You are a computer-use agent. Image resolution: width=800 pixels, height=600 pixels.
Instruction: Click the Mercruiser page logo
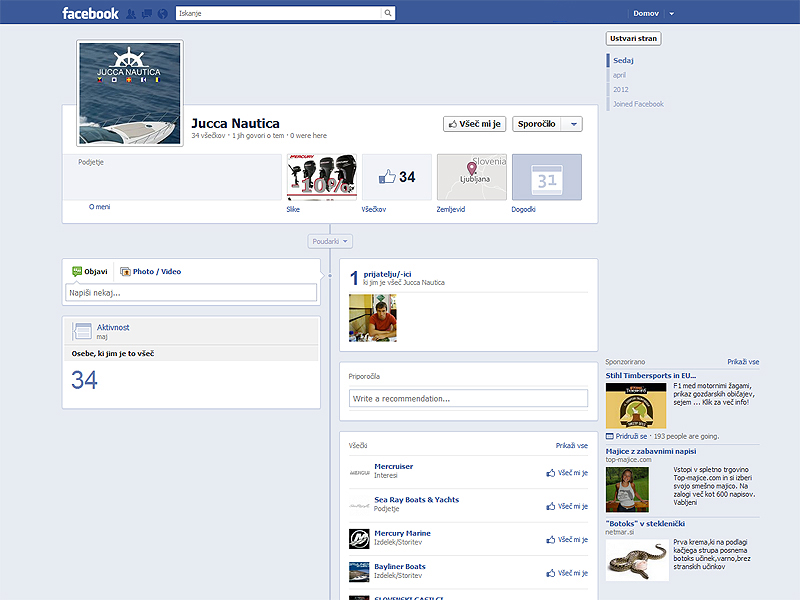point(359,472)
